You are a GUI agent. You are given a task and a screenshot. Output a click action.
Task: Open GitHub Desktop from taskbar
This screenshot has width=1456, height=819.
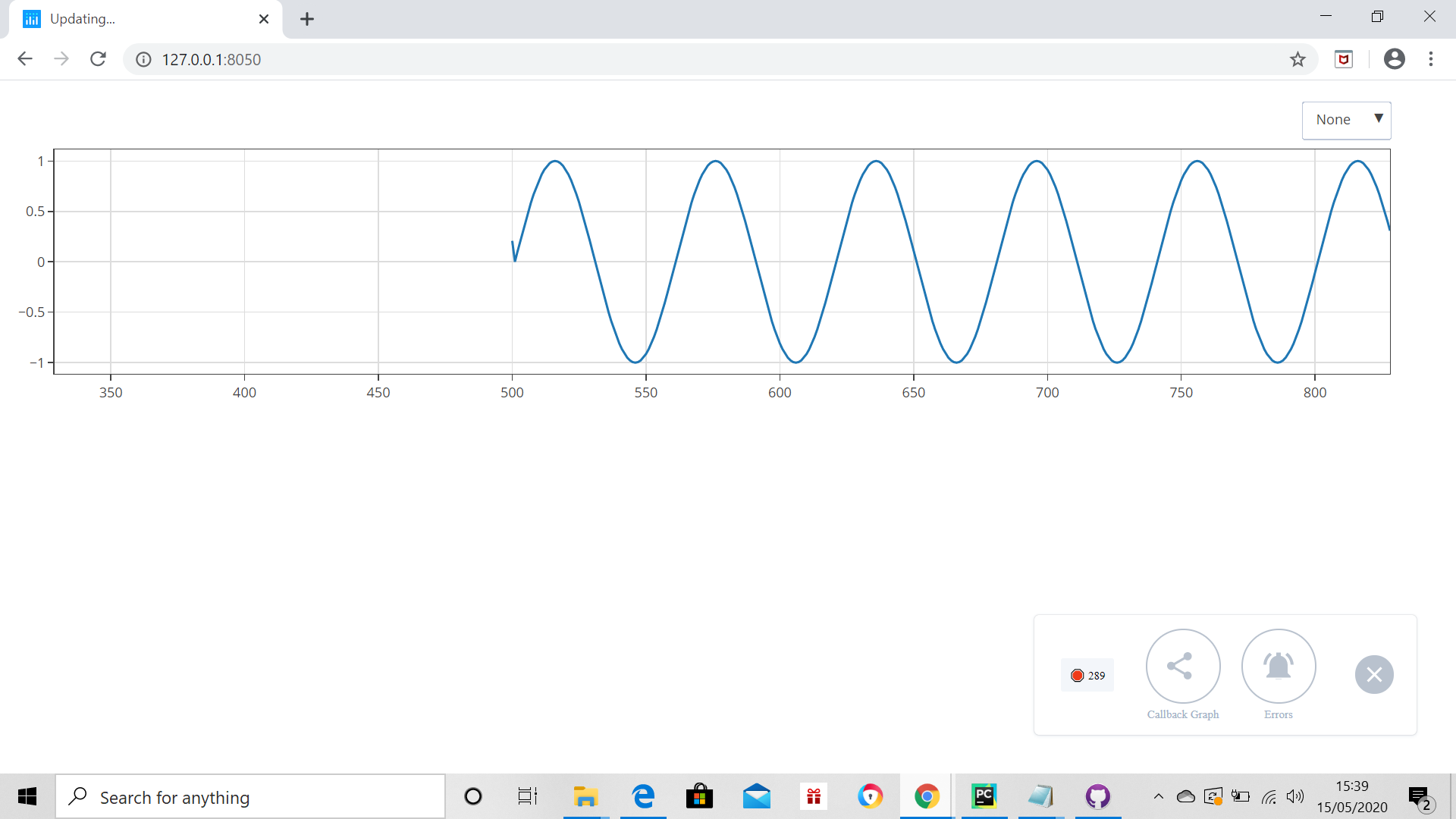(1097, 796)
